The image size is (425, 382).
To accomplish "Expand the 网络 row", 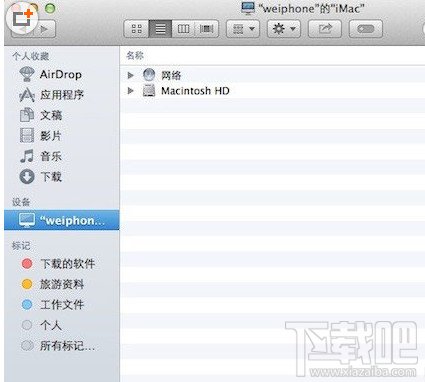I will (131, 75).
